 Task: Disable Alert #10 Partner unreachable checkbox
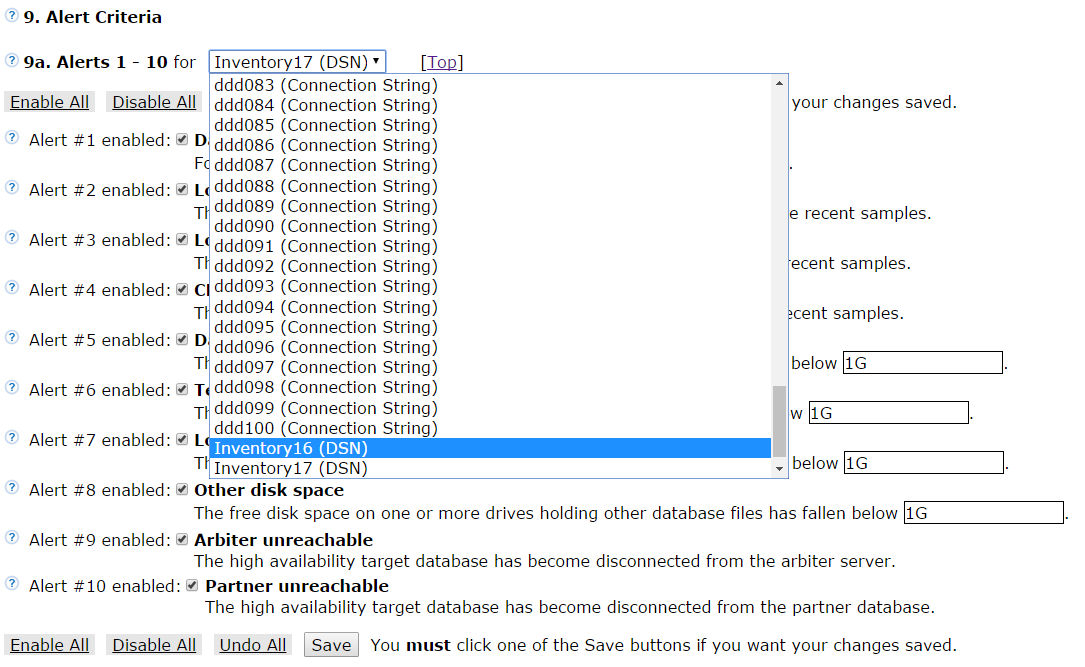click(x=193, y=586)
